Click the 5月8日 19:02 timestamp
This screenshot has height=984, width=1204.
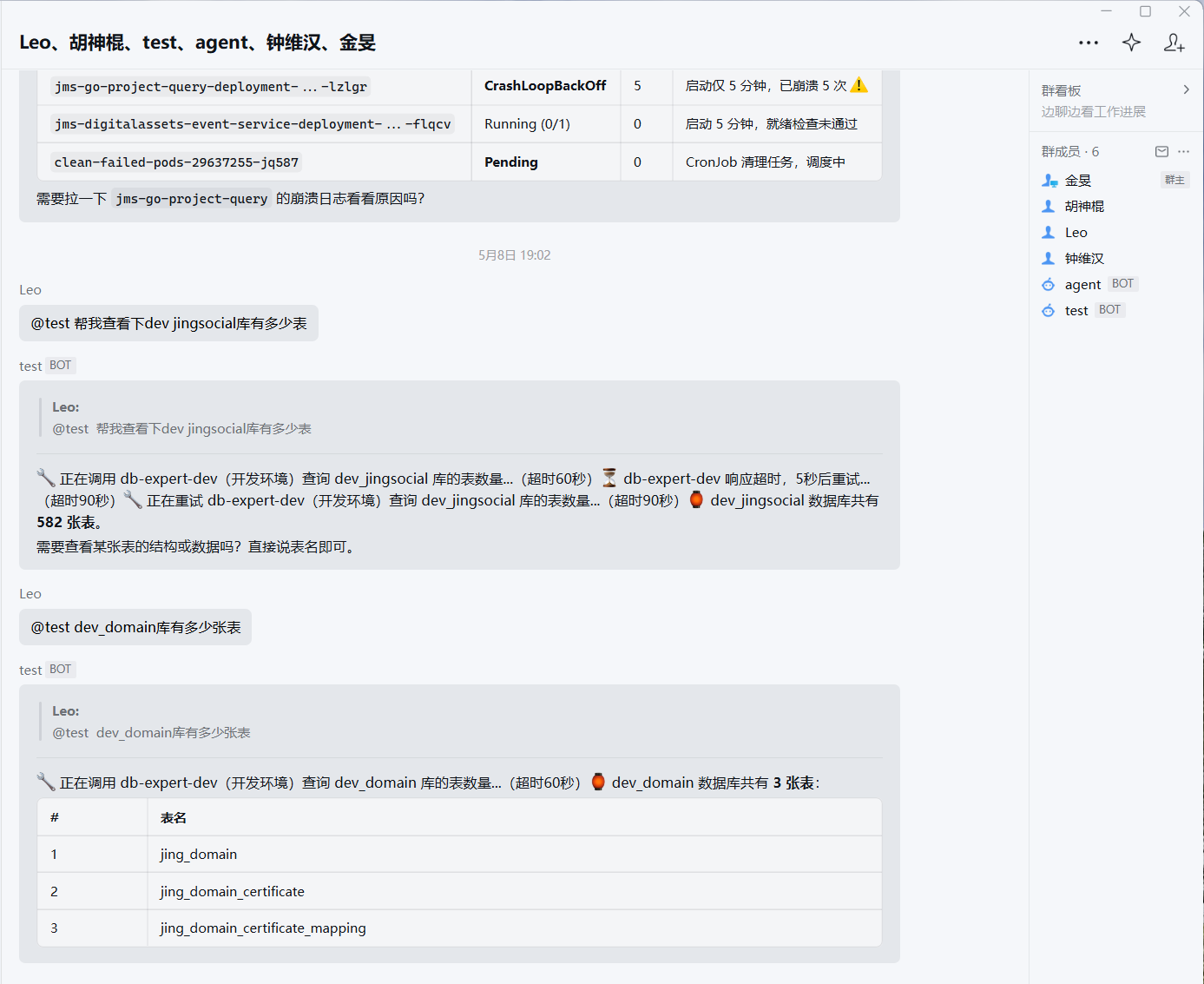click(x=515, y=255)
